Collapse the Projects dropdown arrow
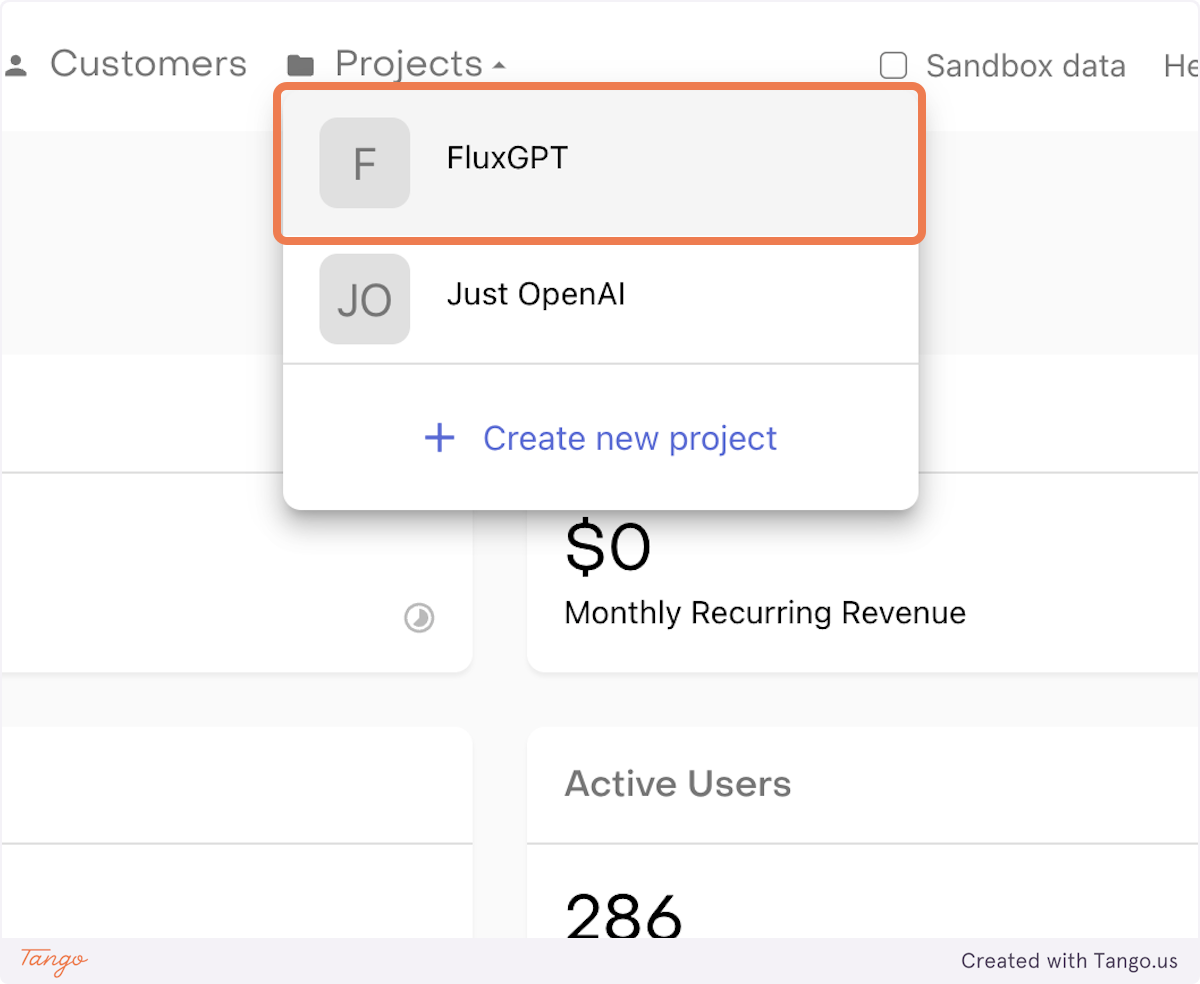 (x=499, y=66)
